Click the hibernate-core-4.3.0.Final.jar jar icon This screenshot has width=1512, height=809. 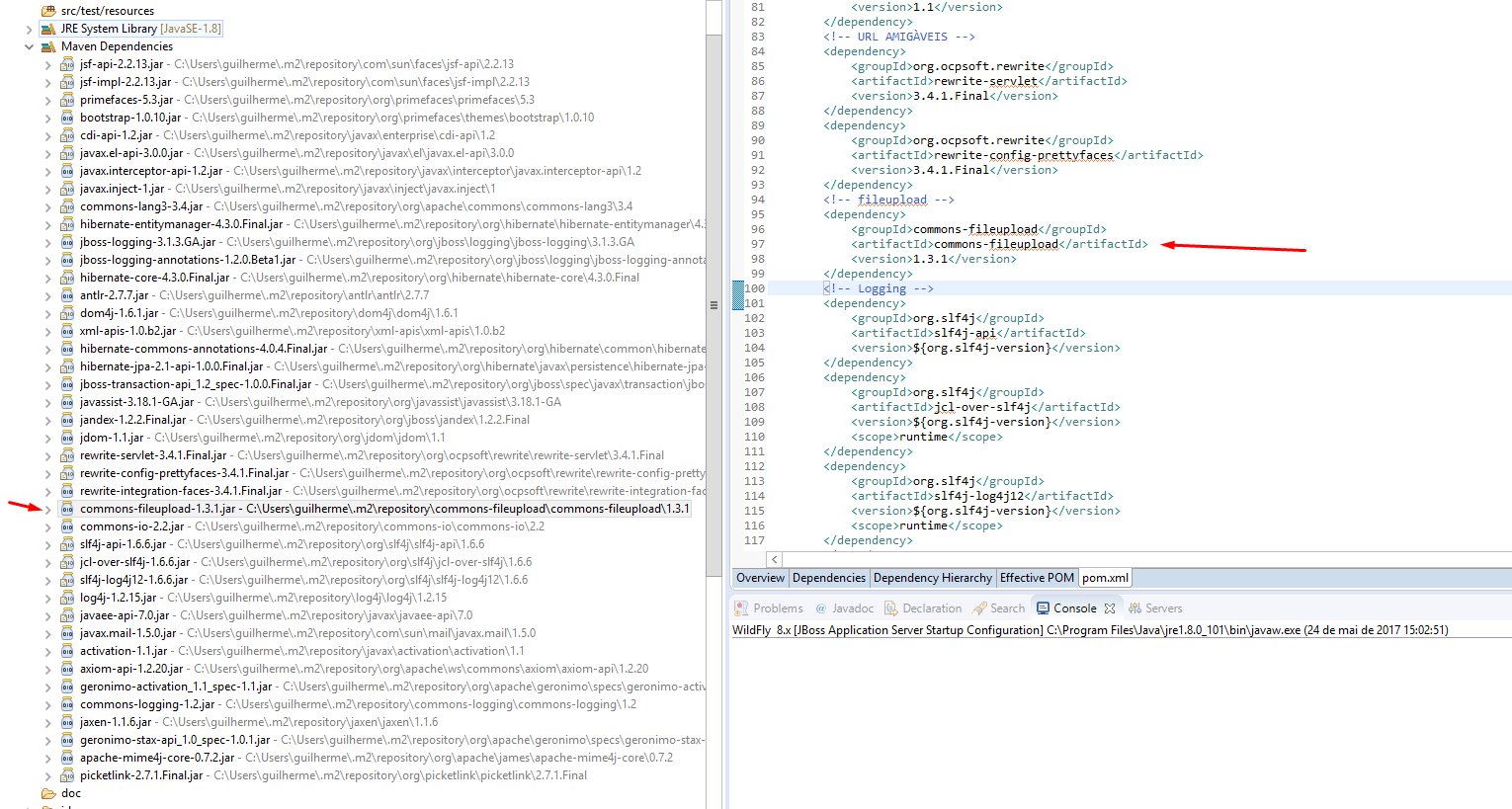click(67, 278)
